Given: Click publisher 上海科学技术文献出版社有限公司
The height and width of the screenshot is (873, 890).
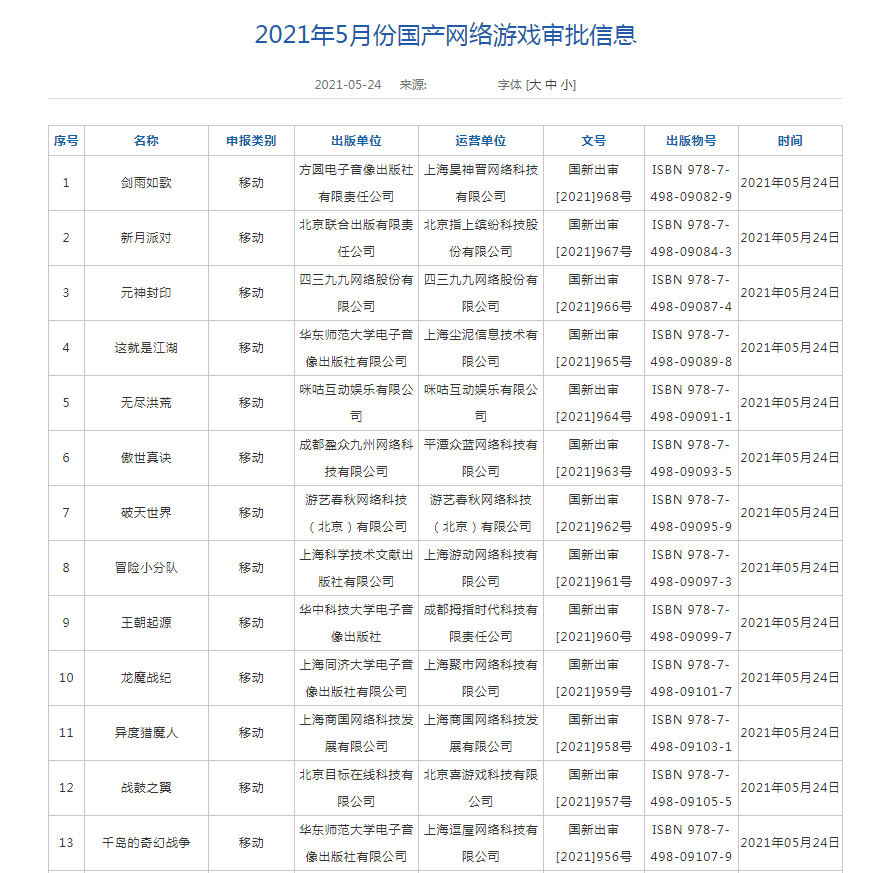Looking at the screenshot, I should point(356,568).
